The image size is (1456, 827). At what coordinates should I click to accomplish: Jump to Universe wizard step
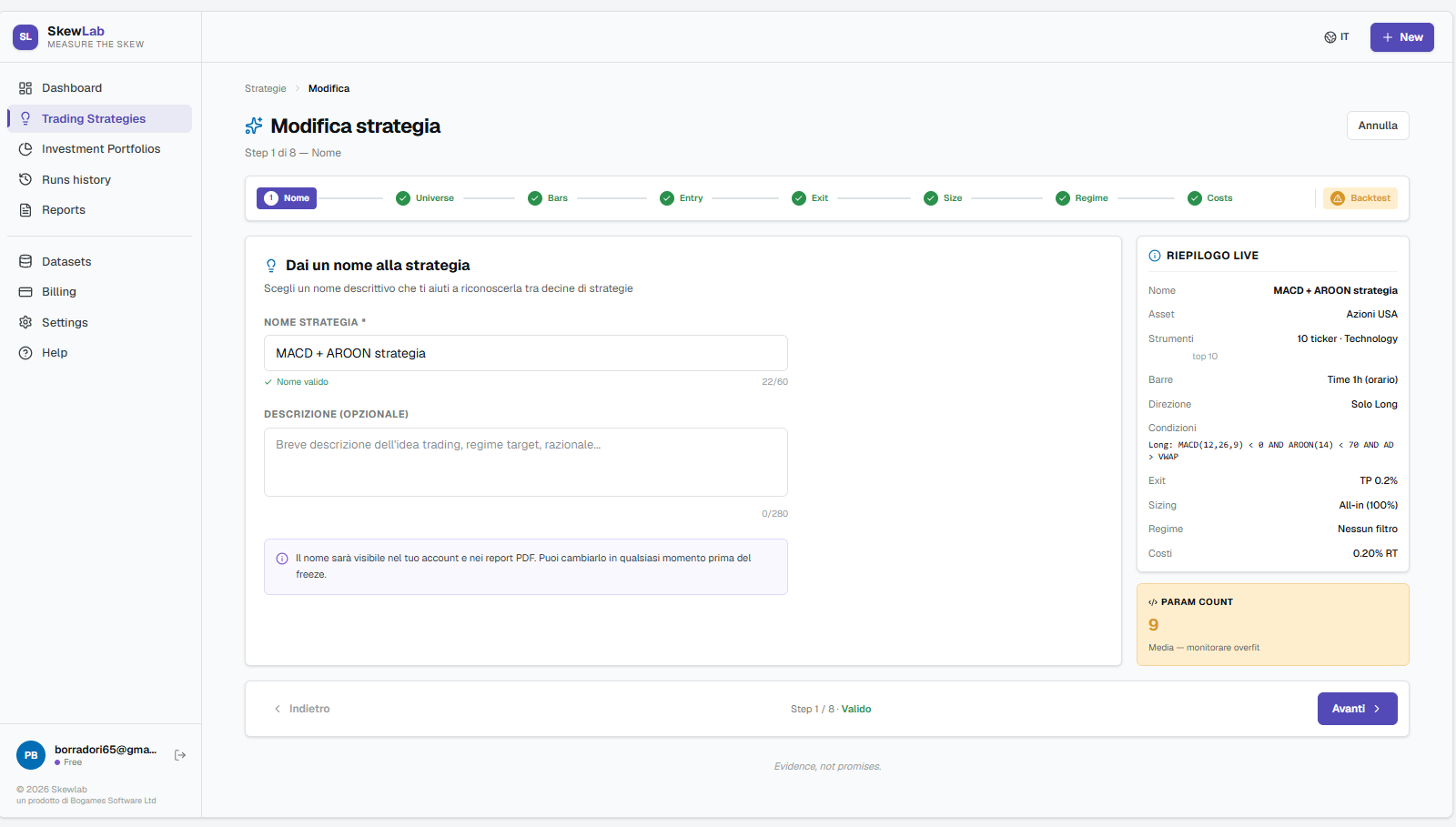pyautogui.click(x=425, y=198)
